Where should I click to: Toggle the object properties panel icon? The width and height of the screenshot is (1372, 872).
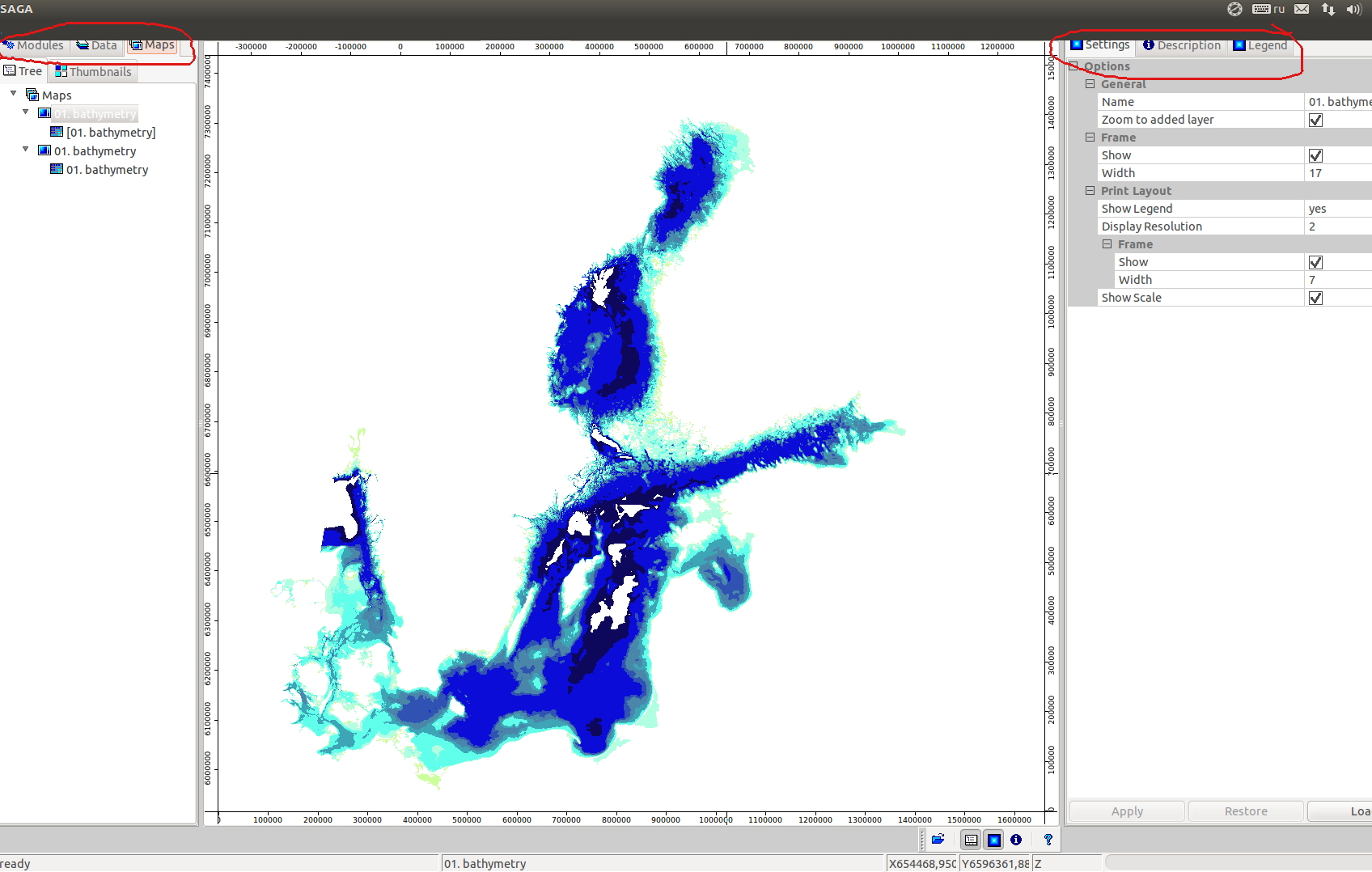point(993,840)
